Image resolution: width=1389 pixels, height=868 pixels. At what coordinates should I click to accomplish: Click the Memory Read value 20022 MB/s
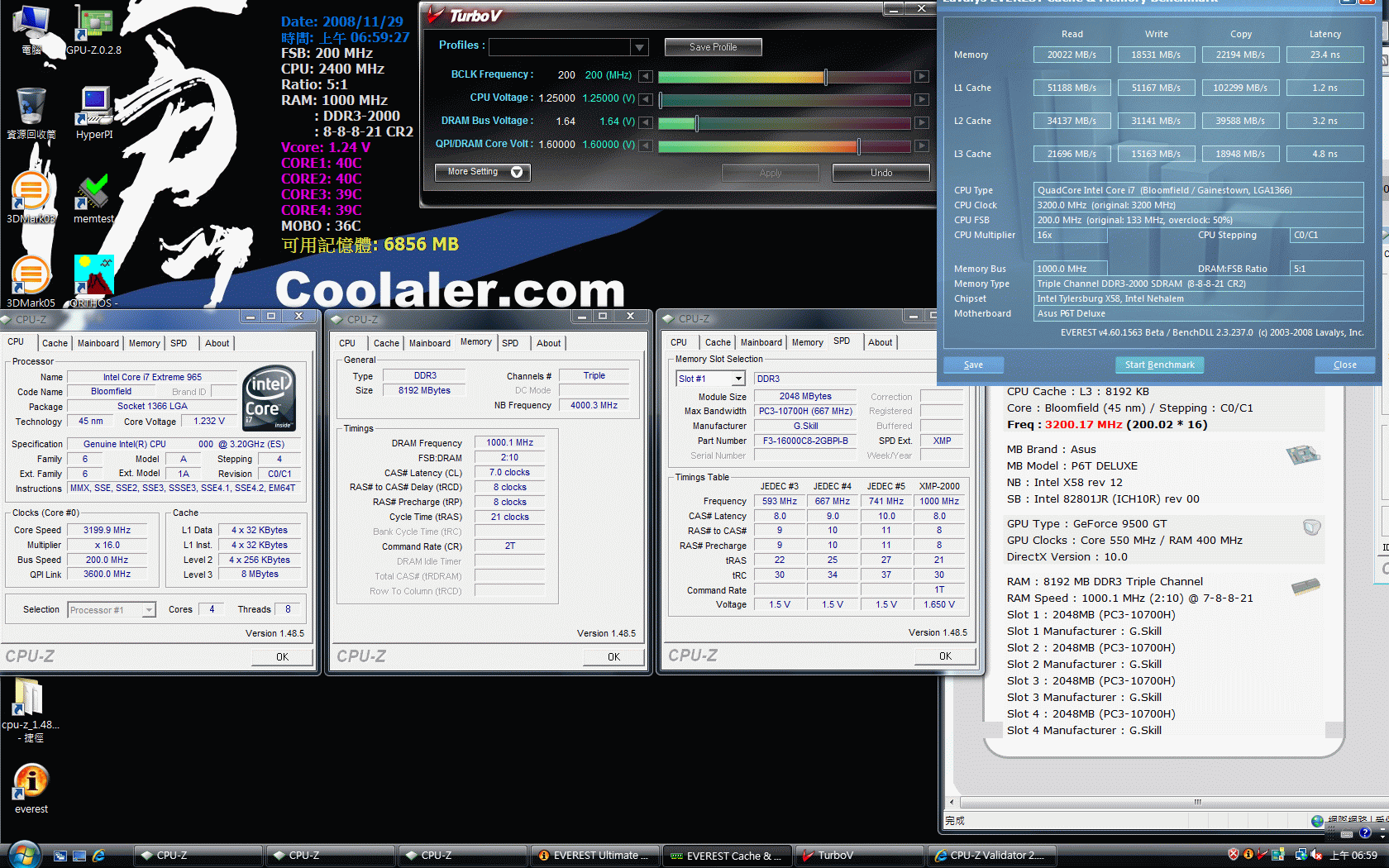click(1072, 55)
